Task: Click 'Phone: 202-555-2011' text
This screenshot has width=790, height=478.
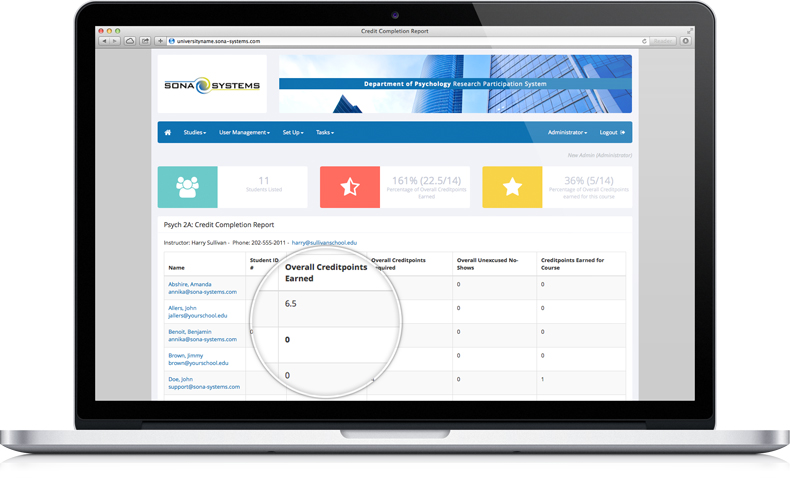Action: 259,243
